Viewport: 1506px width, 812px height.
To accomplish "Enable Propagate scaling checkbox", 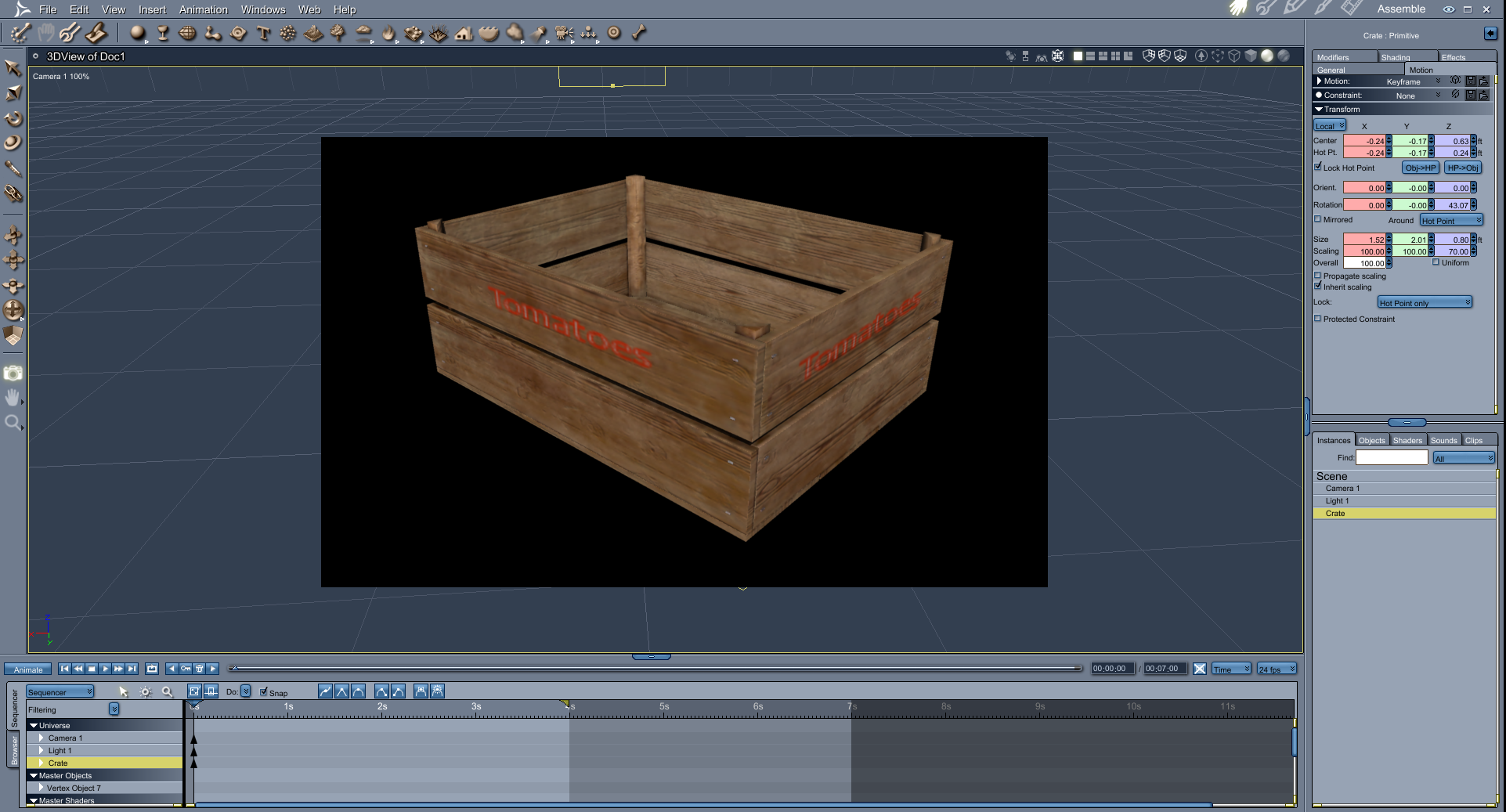I will pos(1318,276).
